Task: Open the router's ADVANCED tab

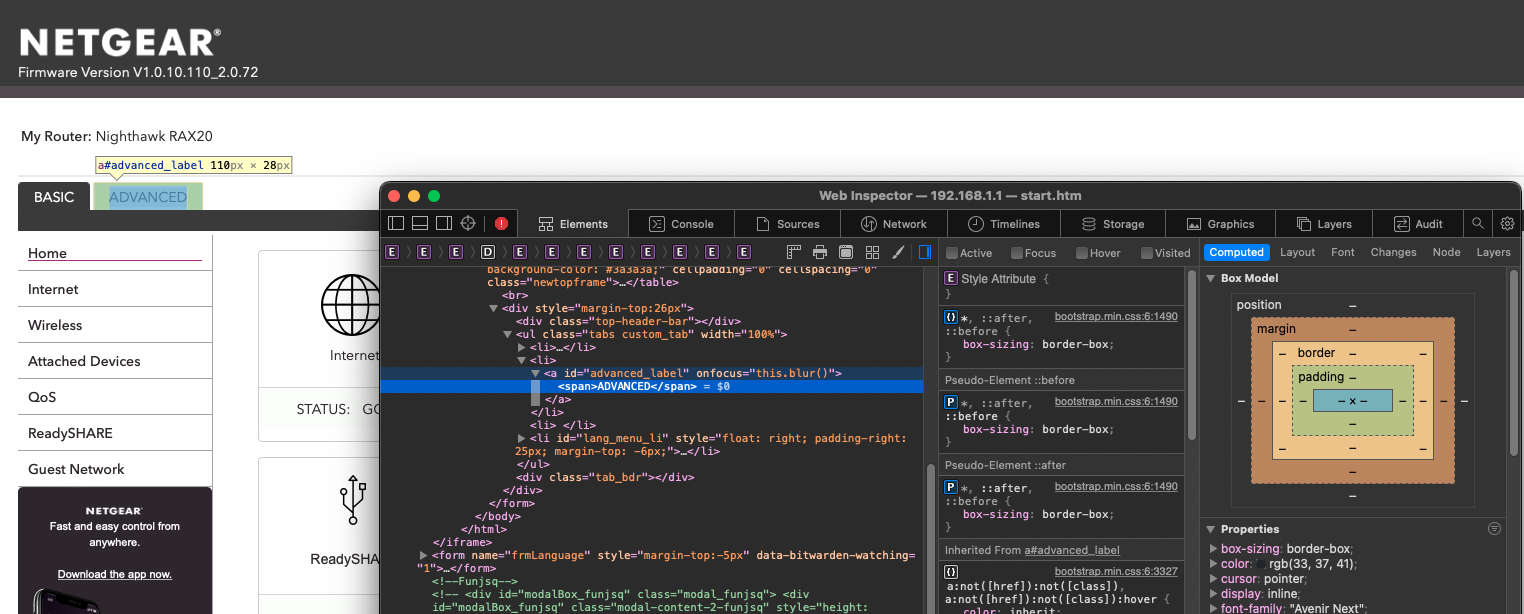Action: point(148,197)
